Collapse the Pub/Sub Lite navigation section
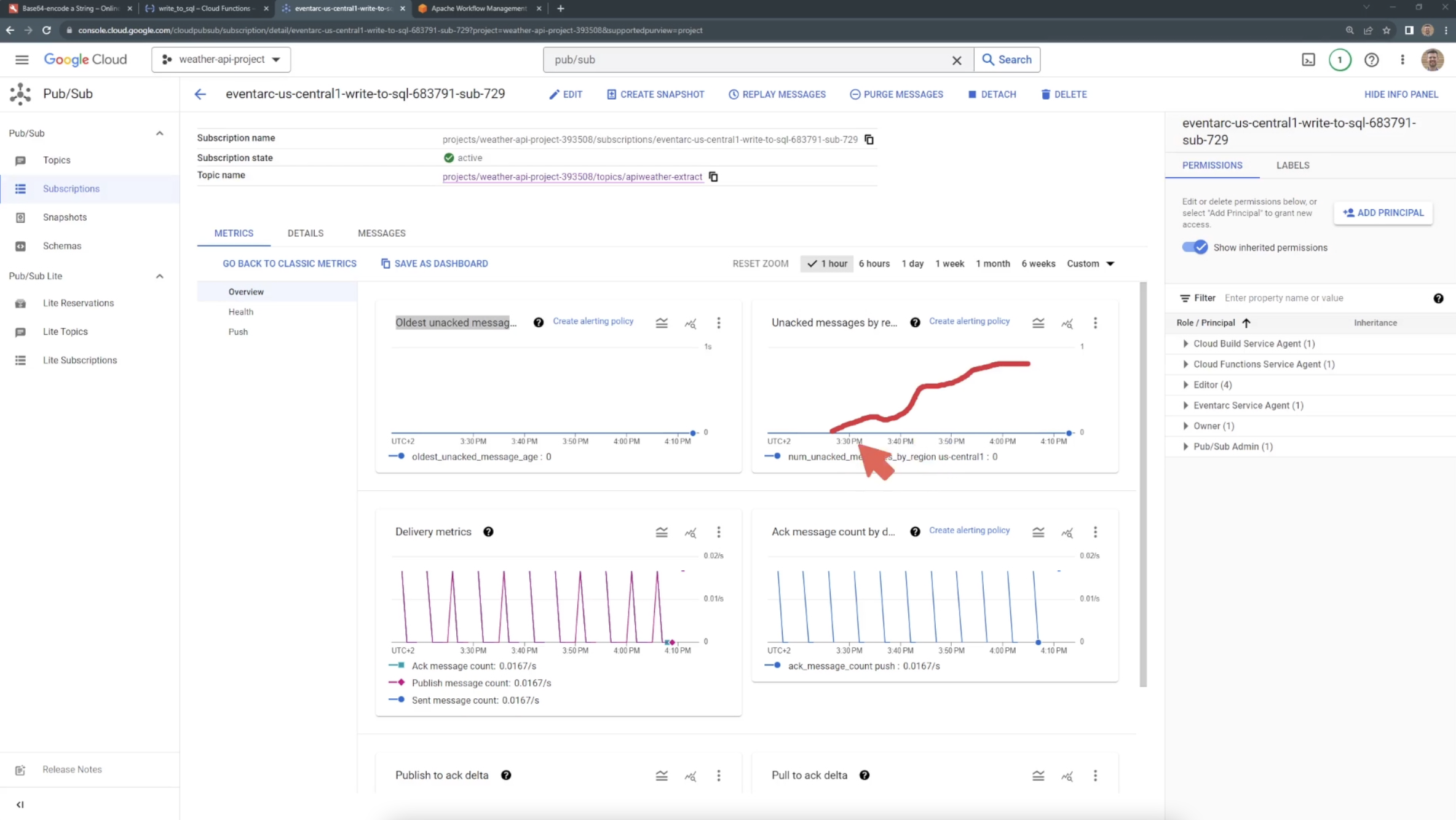 159,276
